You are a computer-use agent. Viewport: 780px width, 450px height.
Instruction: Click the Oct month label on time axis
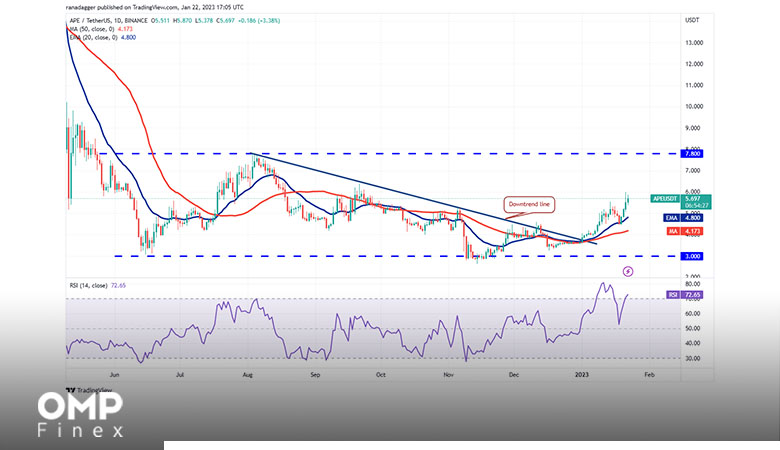coord(381,374)
